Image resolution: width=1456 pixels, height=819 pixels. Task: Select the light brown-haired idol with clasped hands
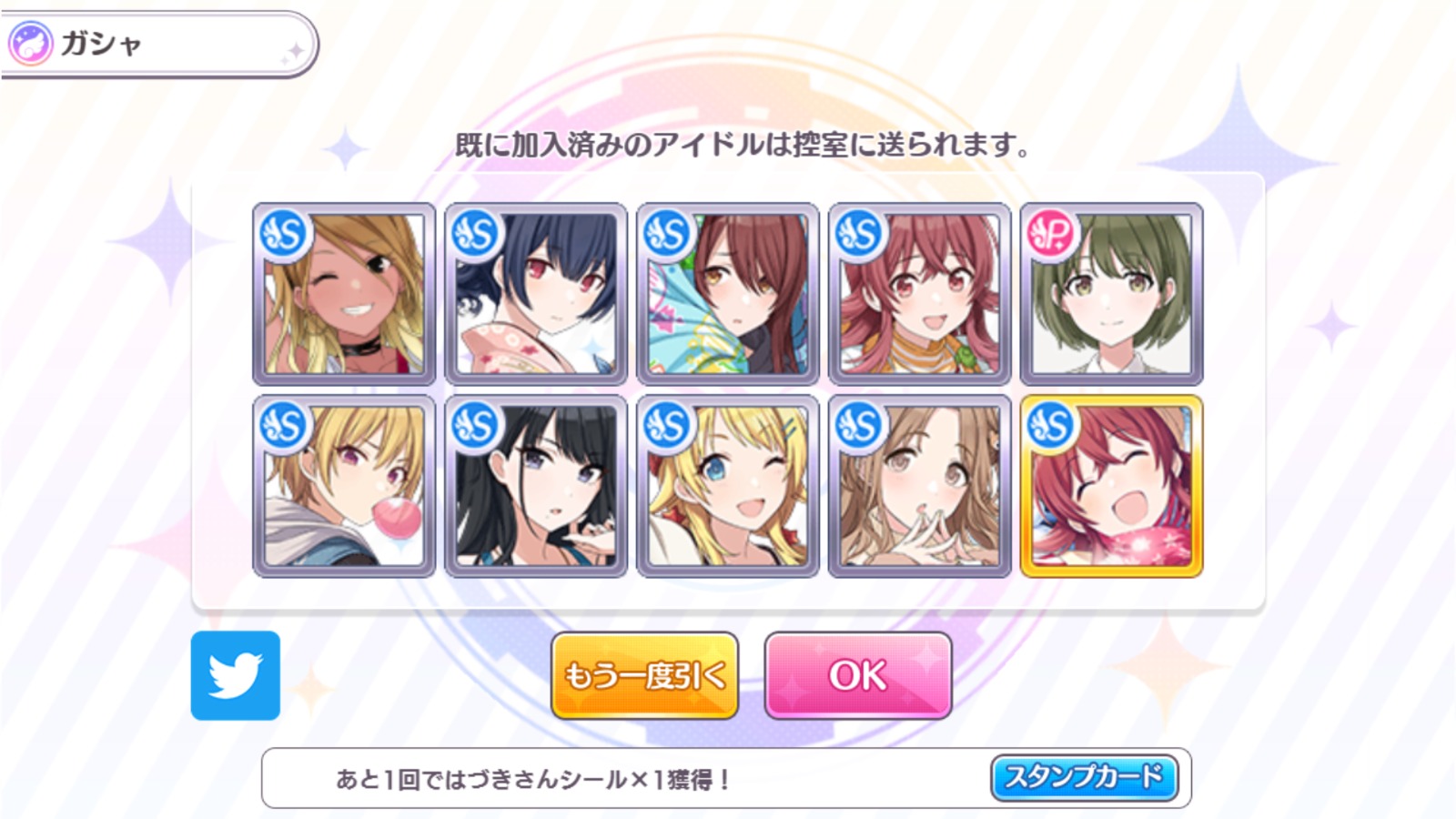pos(920,486)
